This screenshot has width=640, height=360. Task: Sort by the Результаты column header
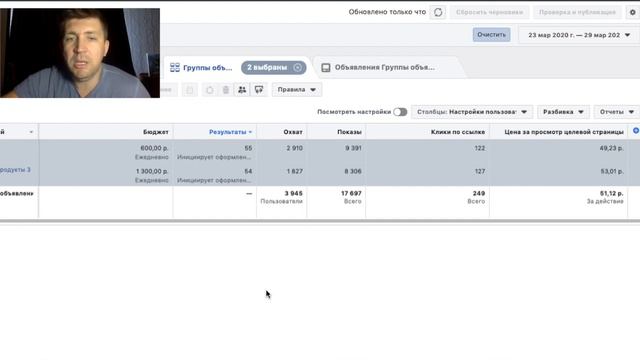(x=230, y=132)
